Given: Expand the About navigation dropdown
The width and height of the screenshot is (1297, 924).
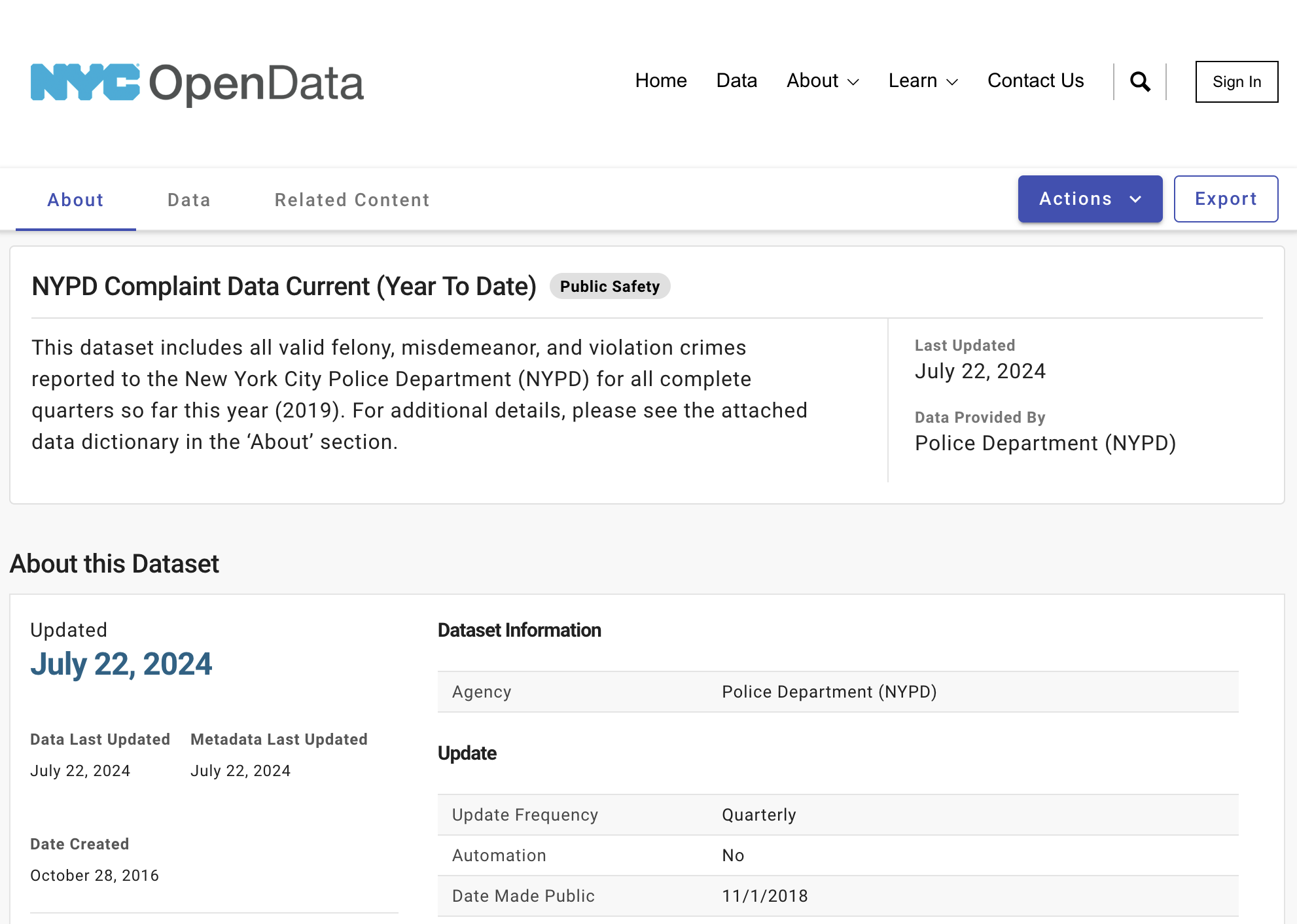Looking at the screenshot, I should [x=823, y=80].
